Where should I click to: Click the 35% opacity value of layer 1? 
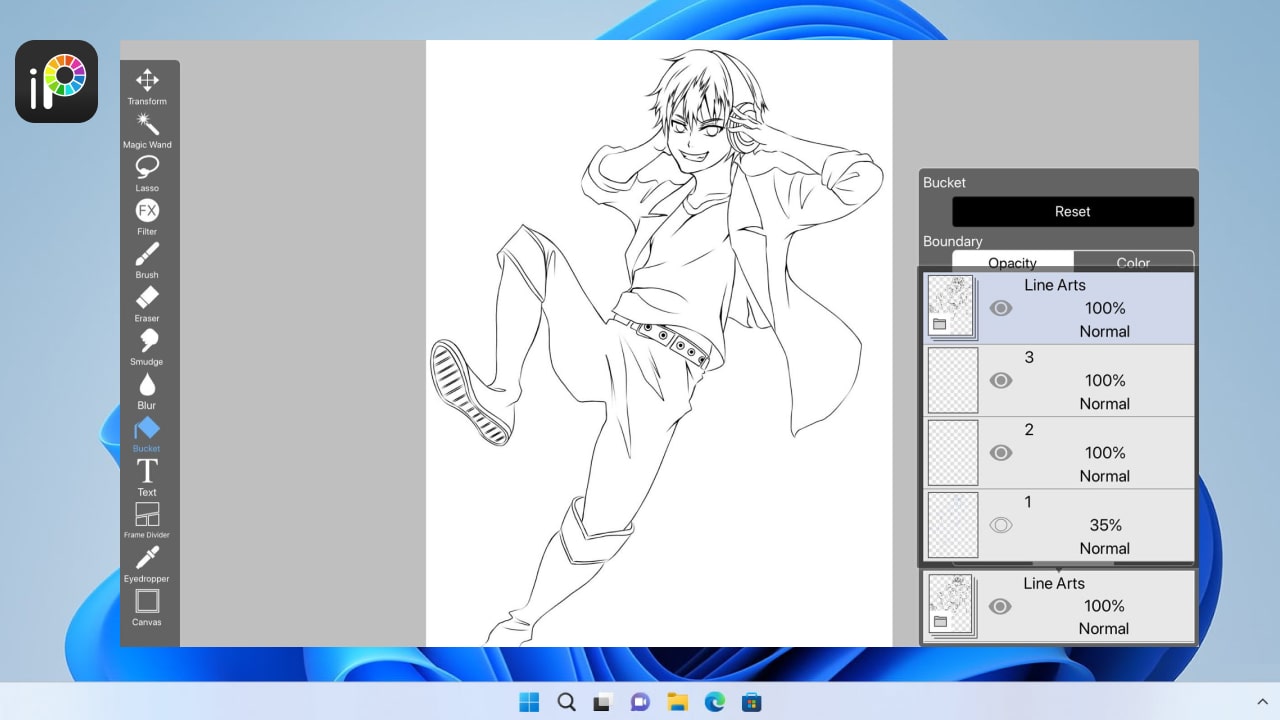[1105, 525]
